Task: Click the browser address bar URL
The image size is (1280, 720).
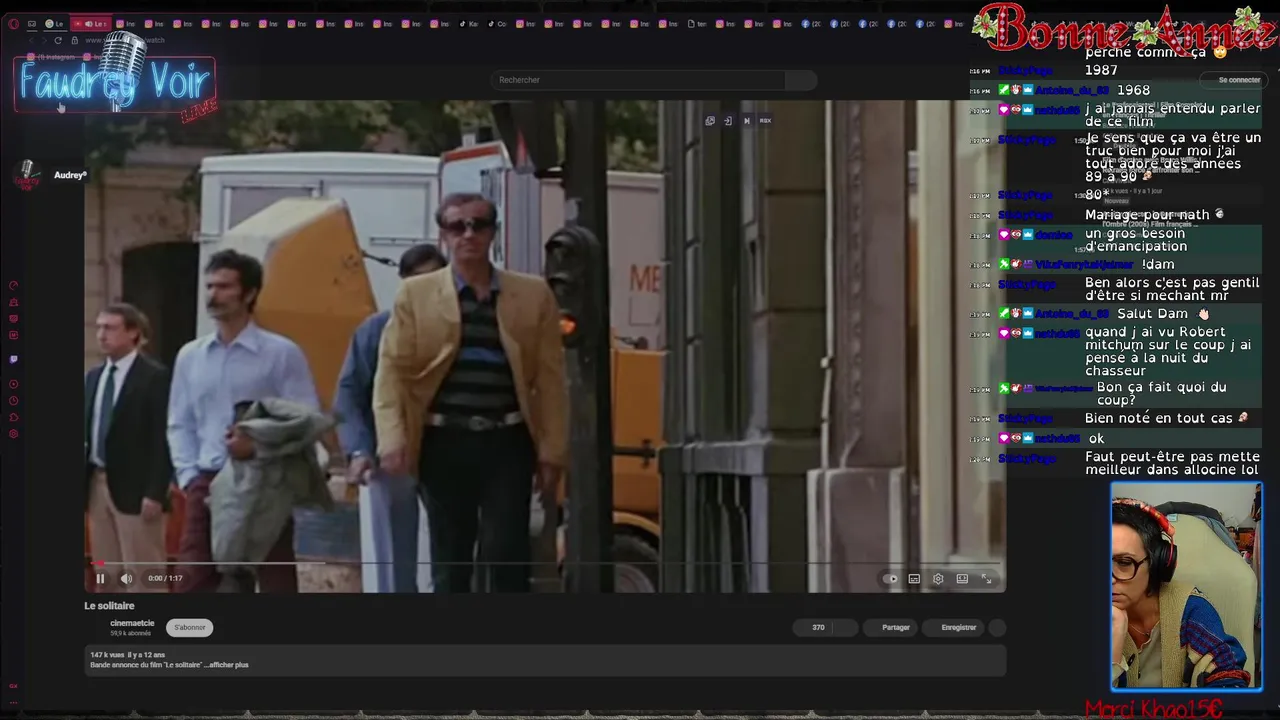Action: click(125, 40)
